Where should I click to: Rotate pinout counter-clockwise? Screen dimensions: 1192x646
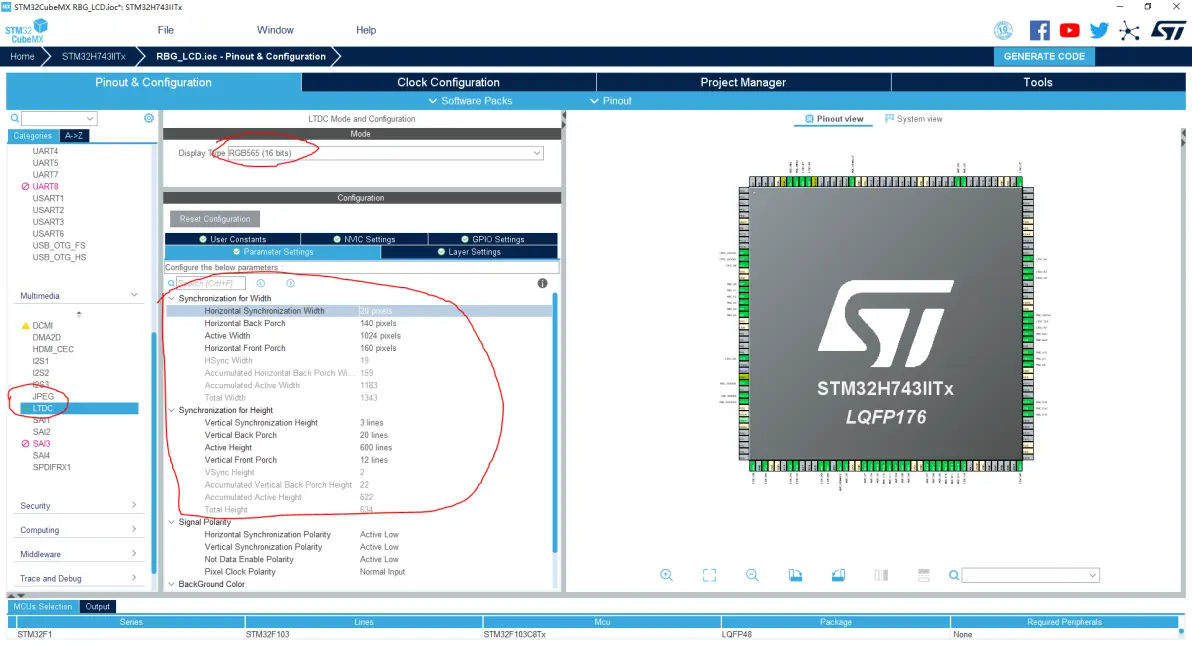click(838, 575)
